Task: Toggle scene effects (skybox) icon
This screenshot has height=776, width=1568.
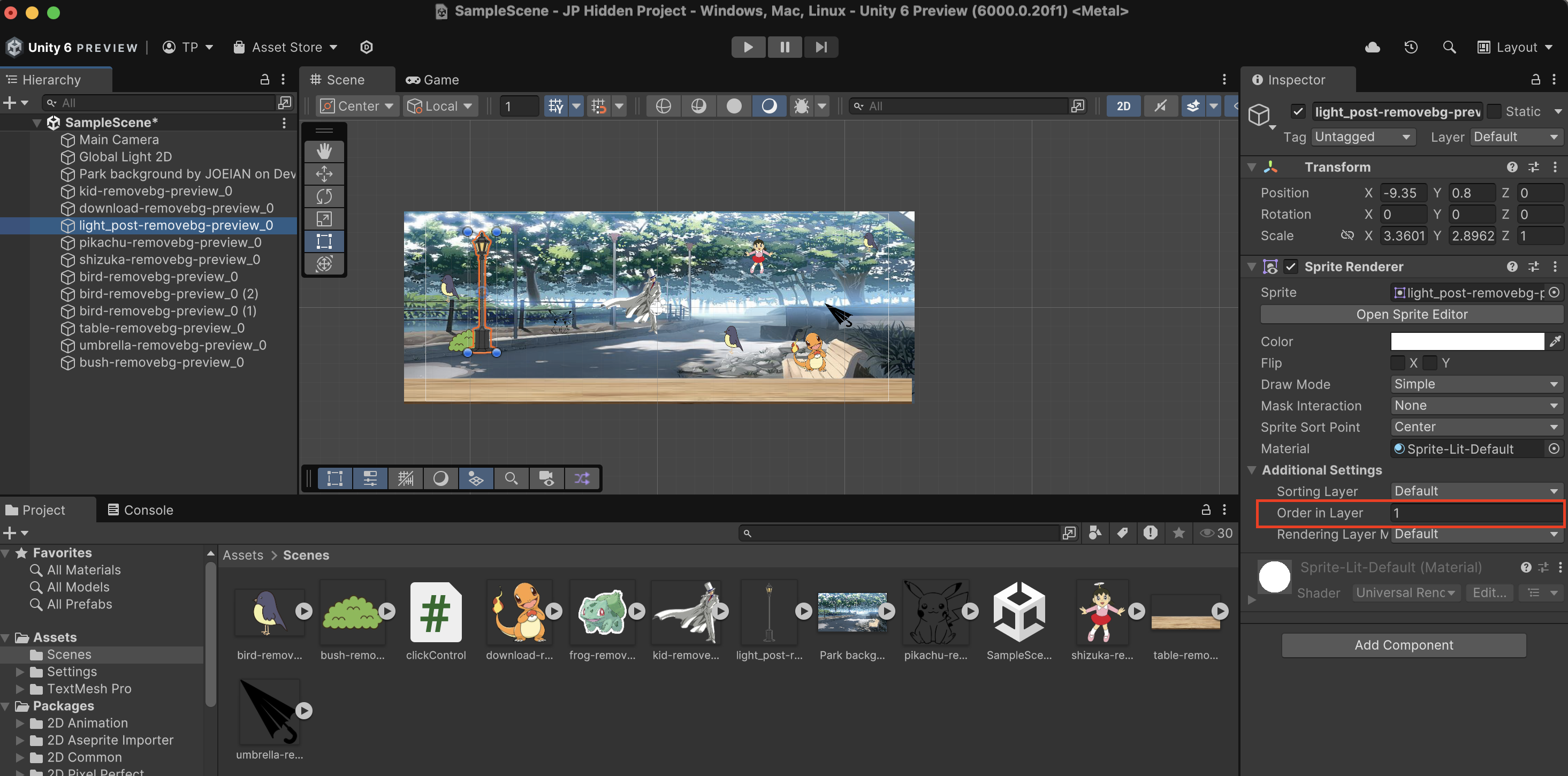Action: click(1192, 106)
